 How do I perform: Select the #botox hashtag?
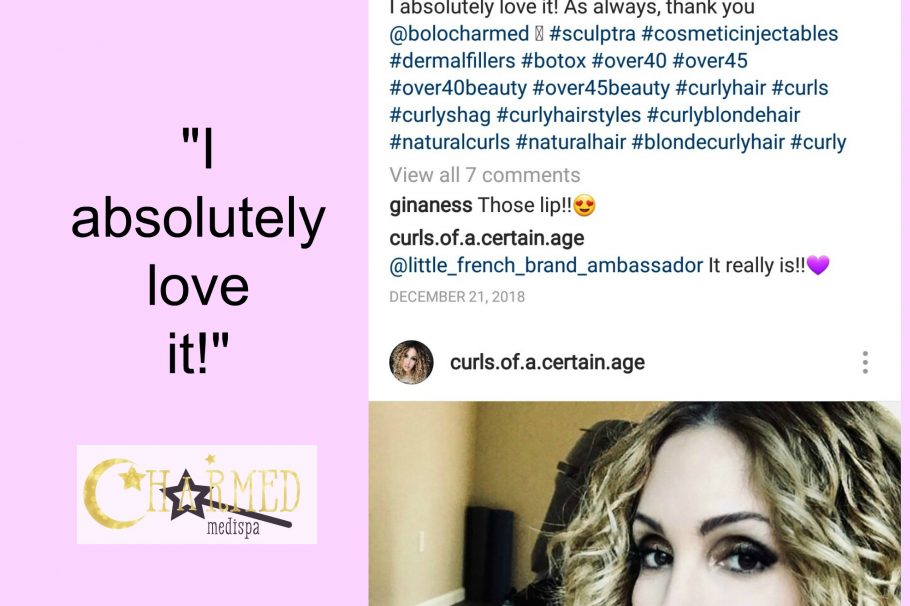[x=553, y=60]
